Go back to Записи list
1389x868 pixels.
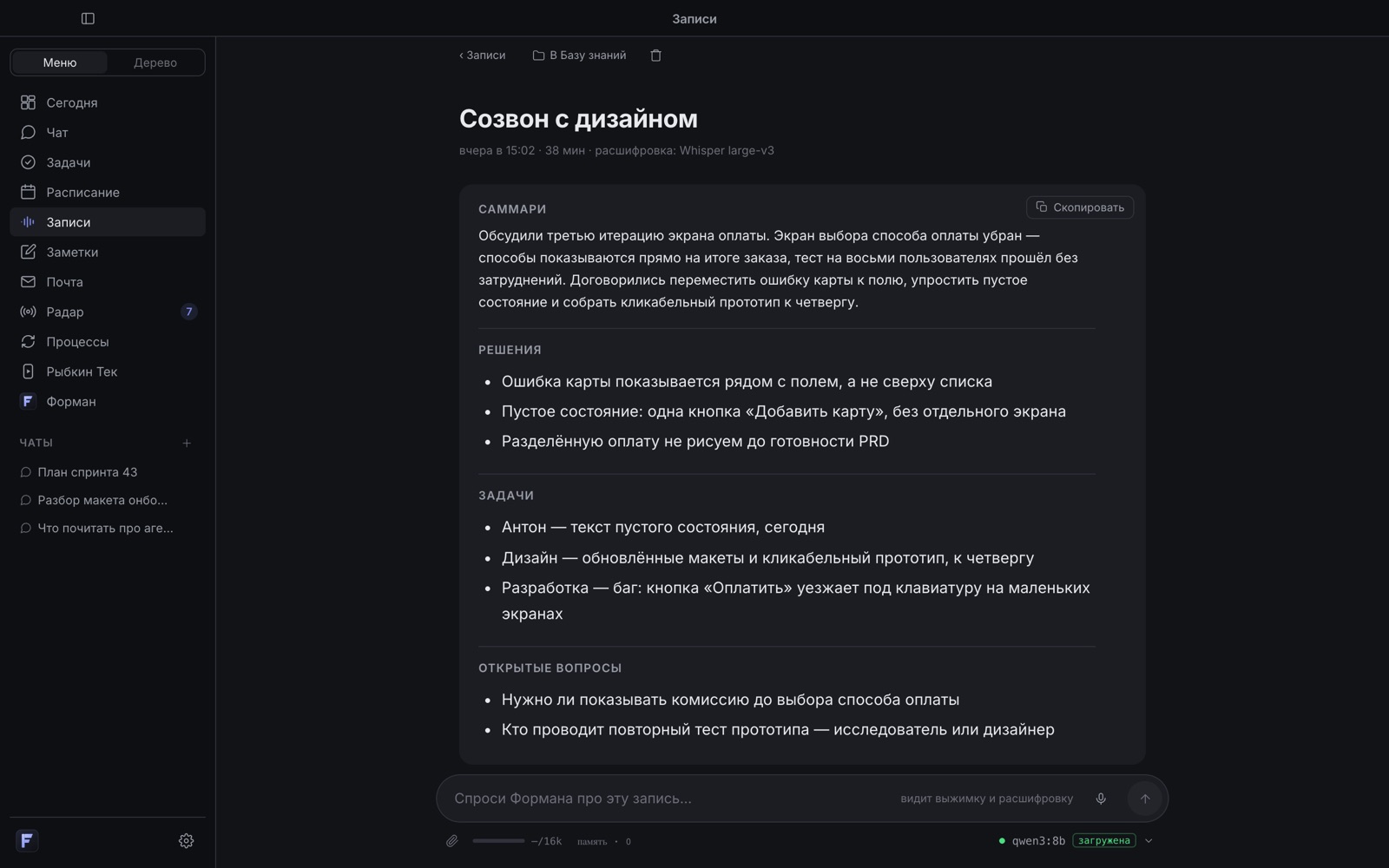pyautogui.click(x=482, y=56)
